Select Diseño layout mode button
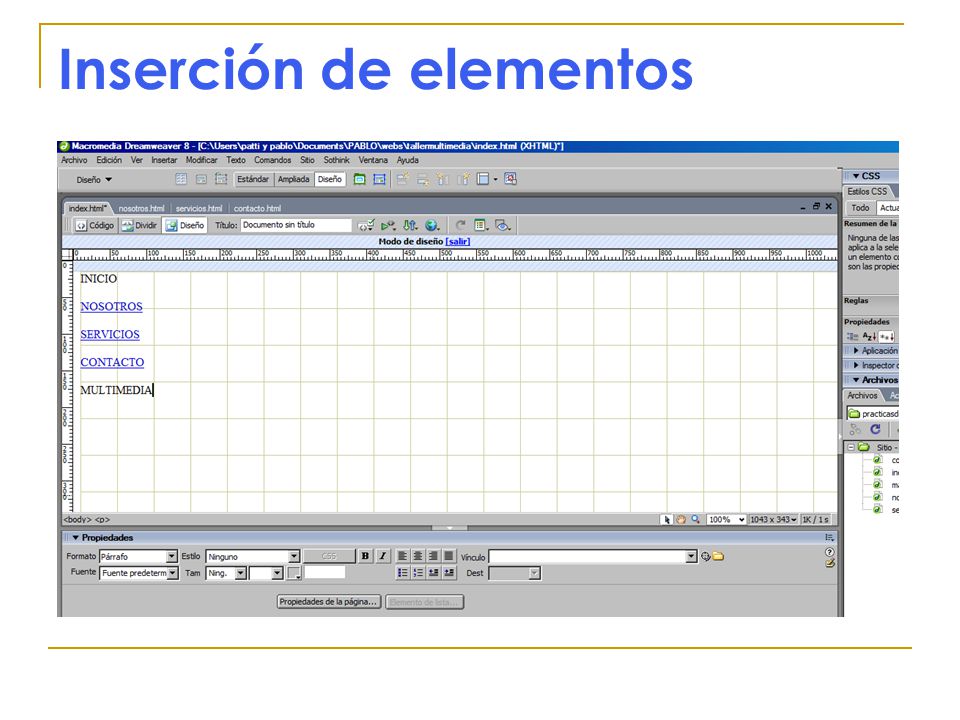This screenshot has width=960, height=720. pyautogui.click(x=329, y=179)
